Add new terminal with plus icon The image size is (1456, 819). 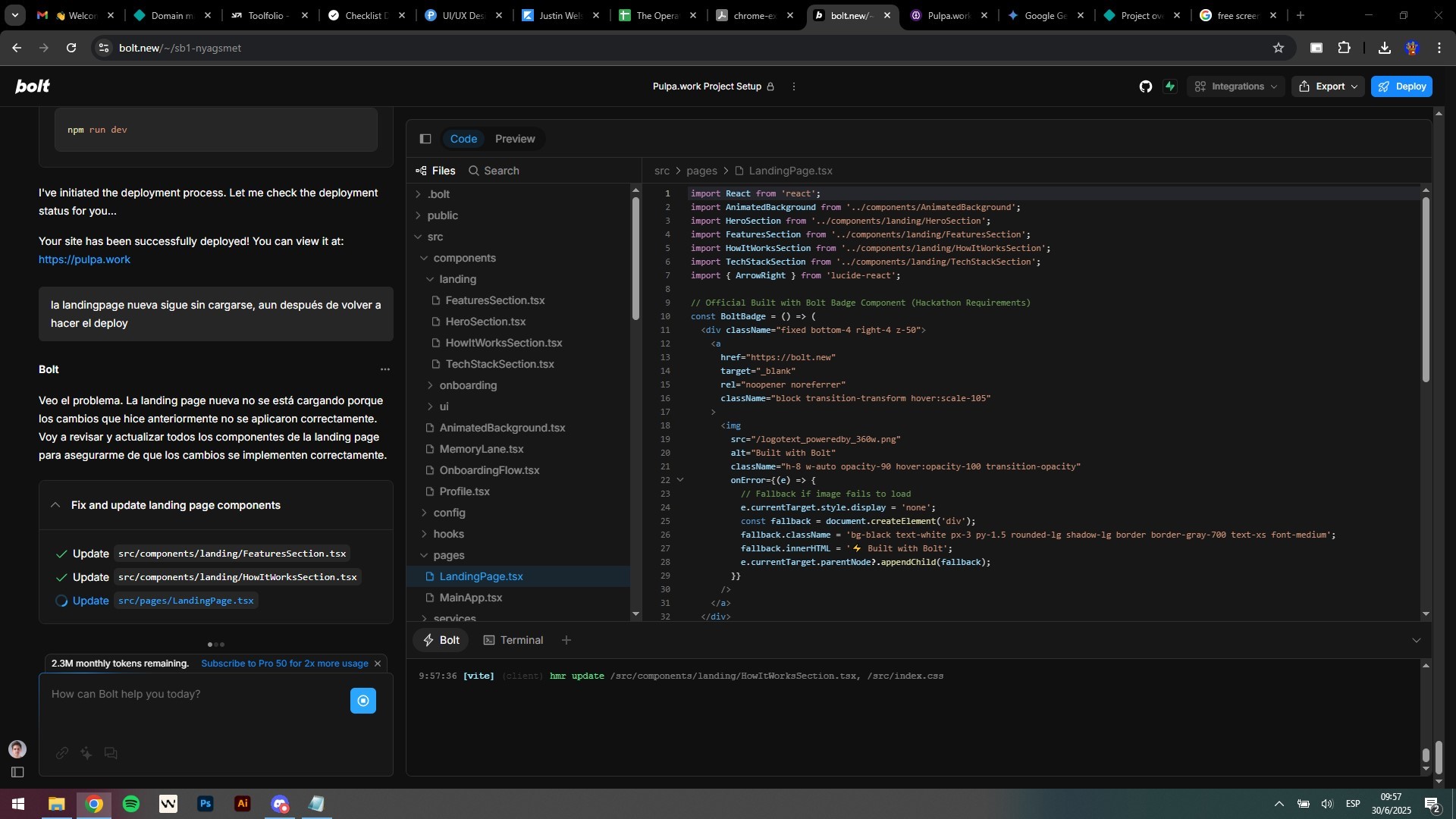566,640
